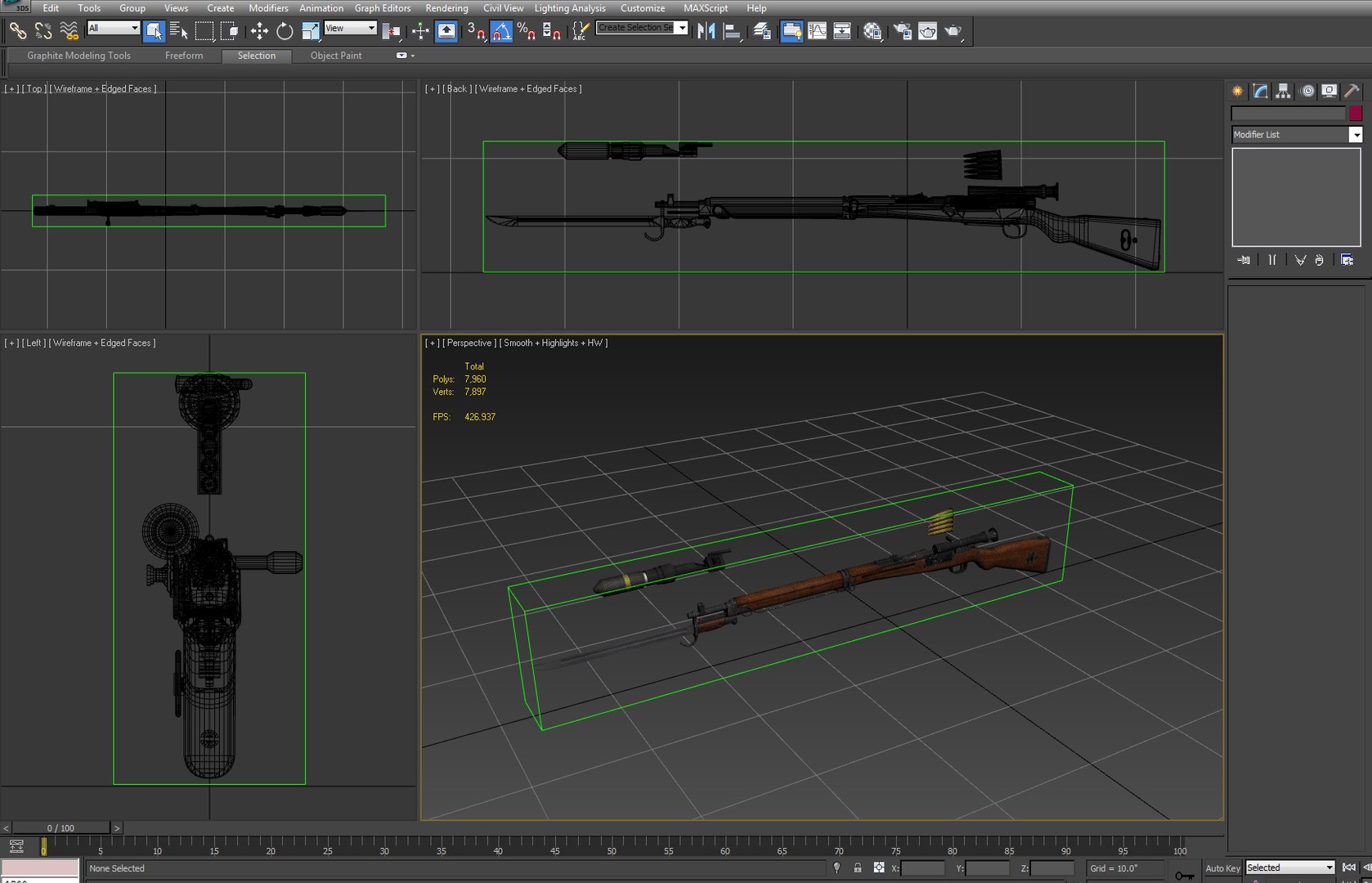The image size is (1372, 883).
Task: Click the Bind to Space Warp icon
Action: 69,31
